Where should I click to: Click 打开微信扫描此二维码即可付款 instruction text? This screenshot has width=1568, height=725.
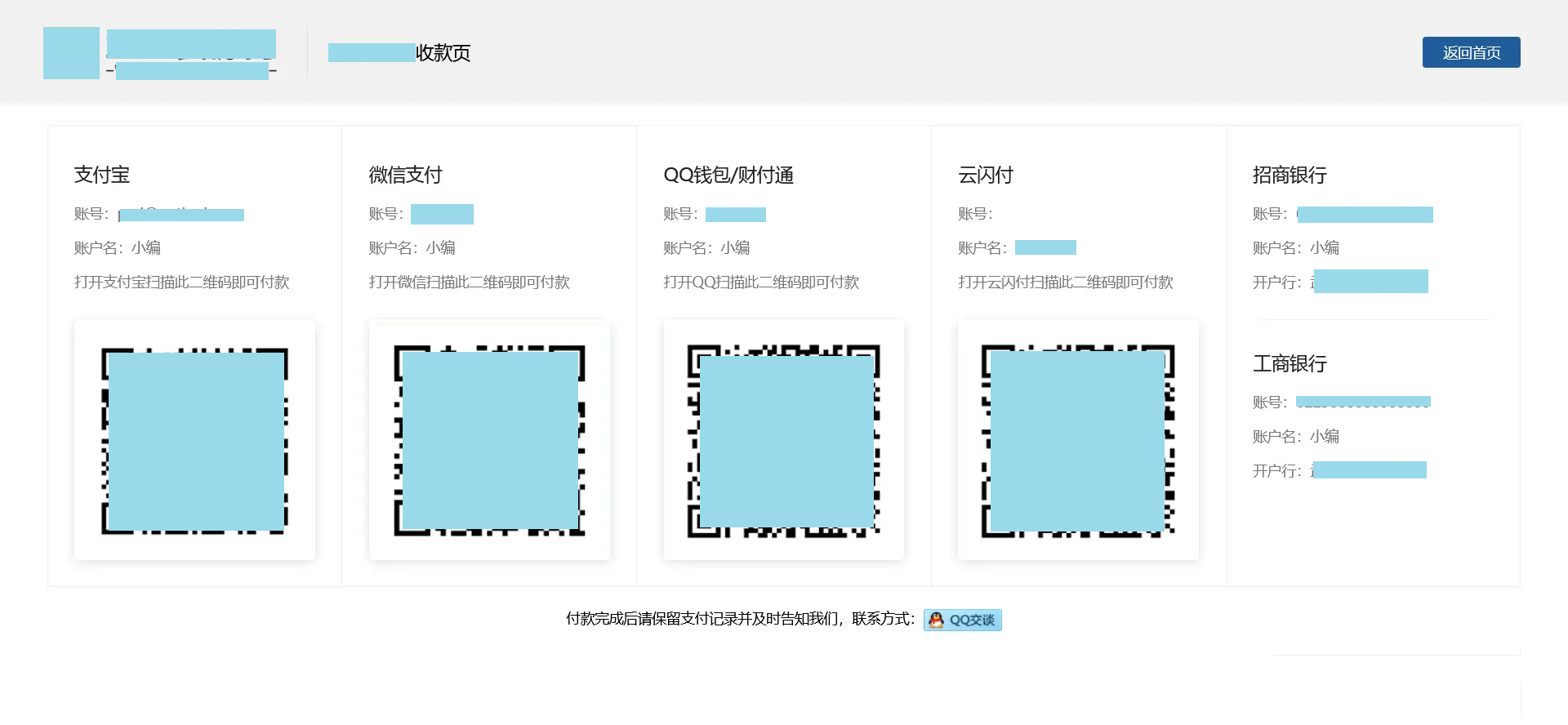tap(469, 282)
